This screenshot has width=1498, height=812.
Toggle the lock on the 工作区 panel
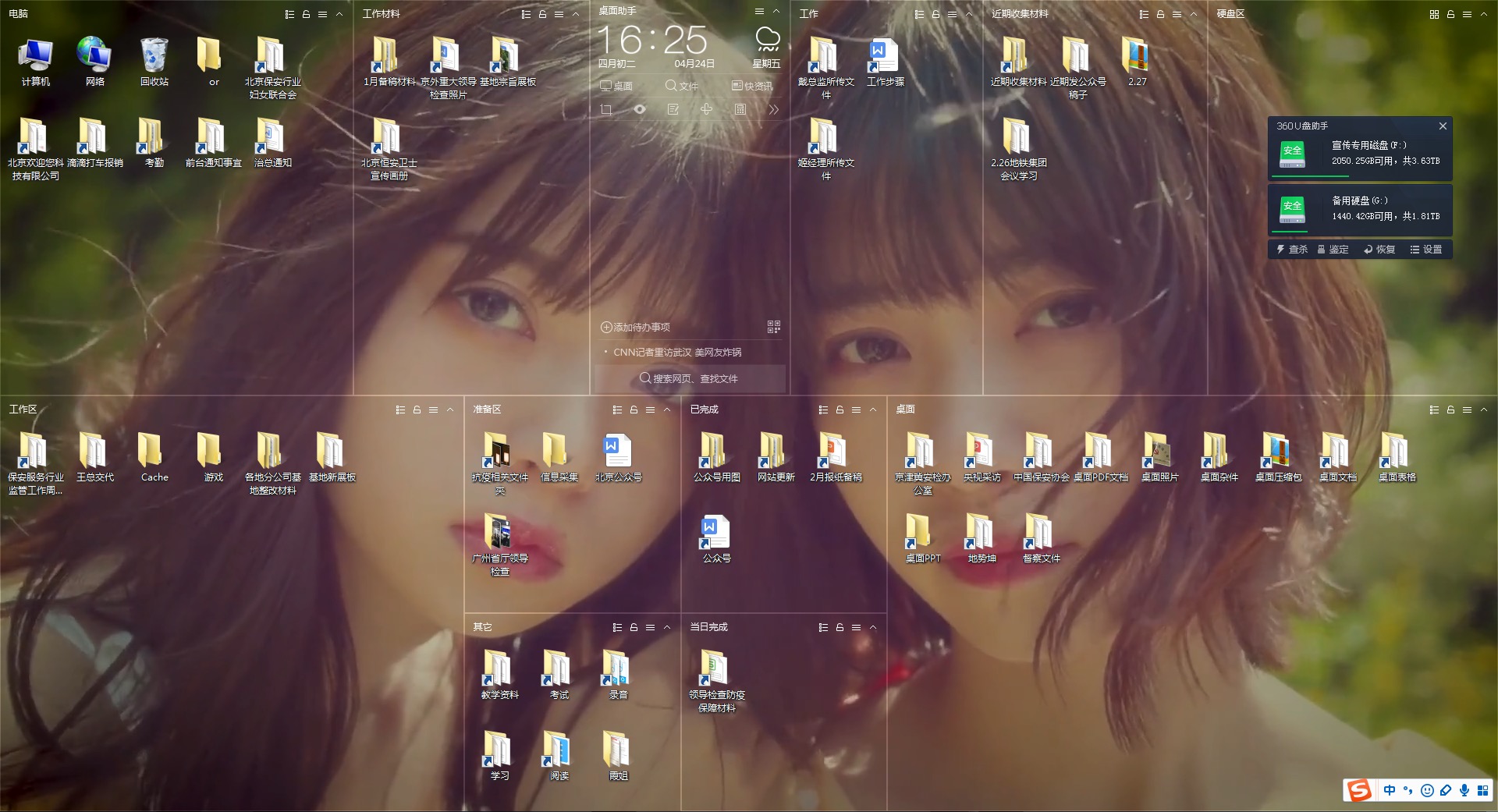417,410
